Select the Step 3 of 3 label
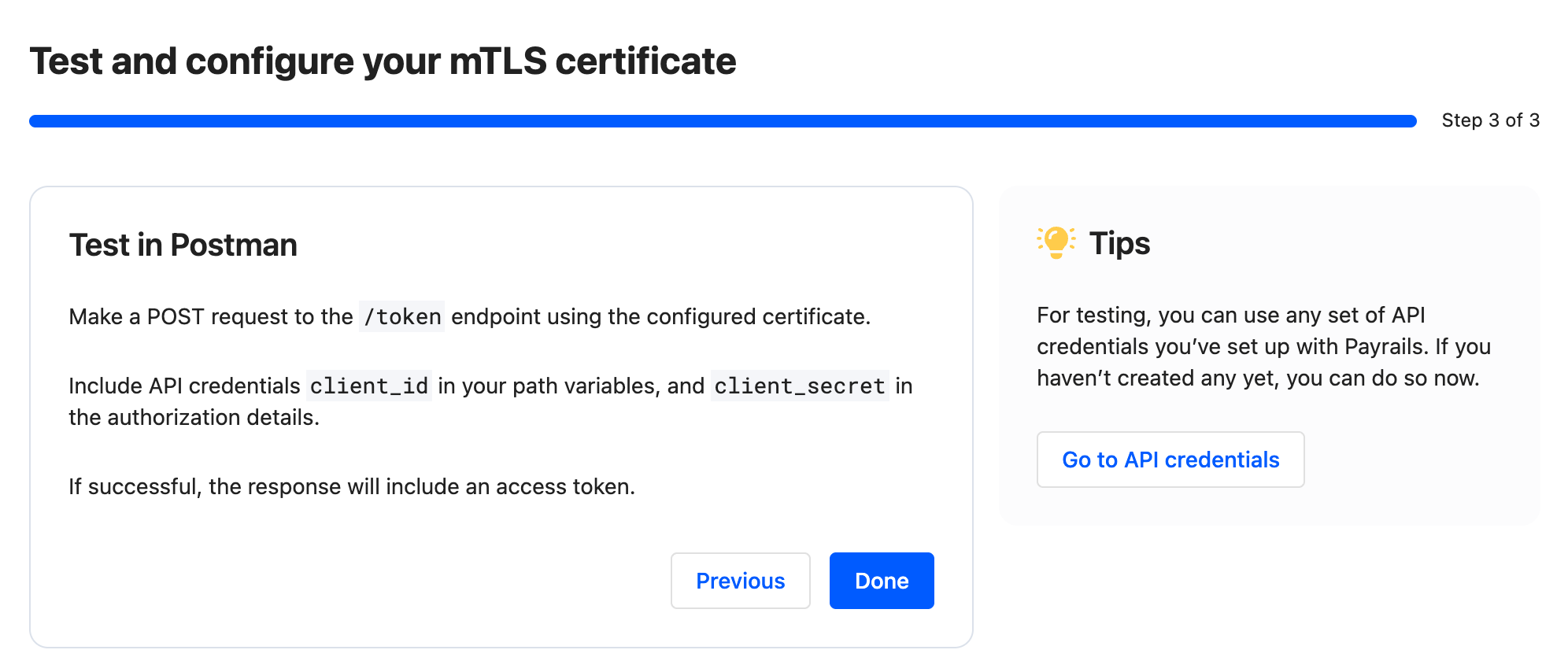The image size is (1568, 672). pyautogui.click(x=1490, y=120)
